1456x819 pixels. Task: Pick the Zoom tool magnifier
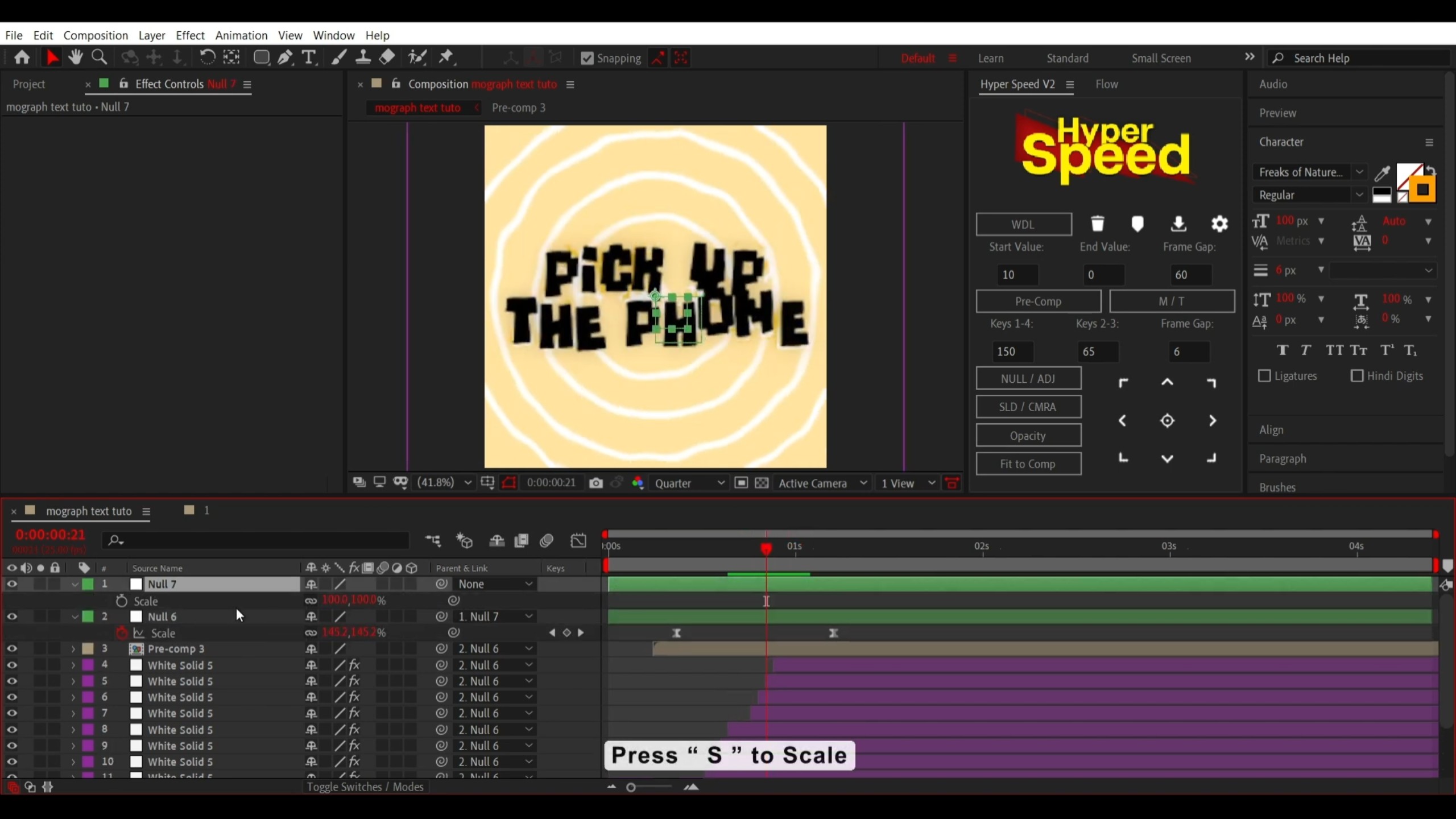[x=100, y=57]
